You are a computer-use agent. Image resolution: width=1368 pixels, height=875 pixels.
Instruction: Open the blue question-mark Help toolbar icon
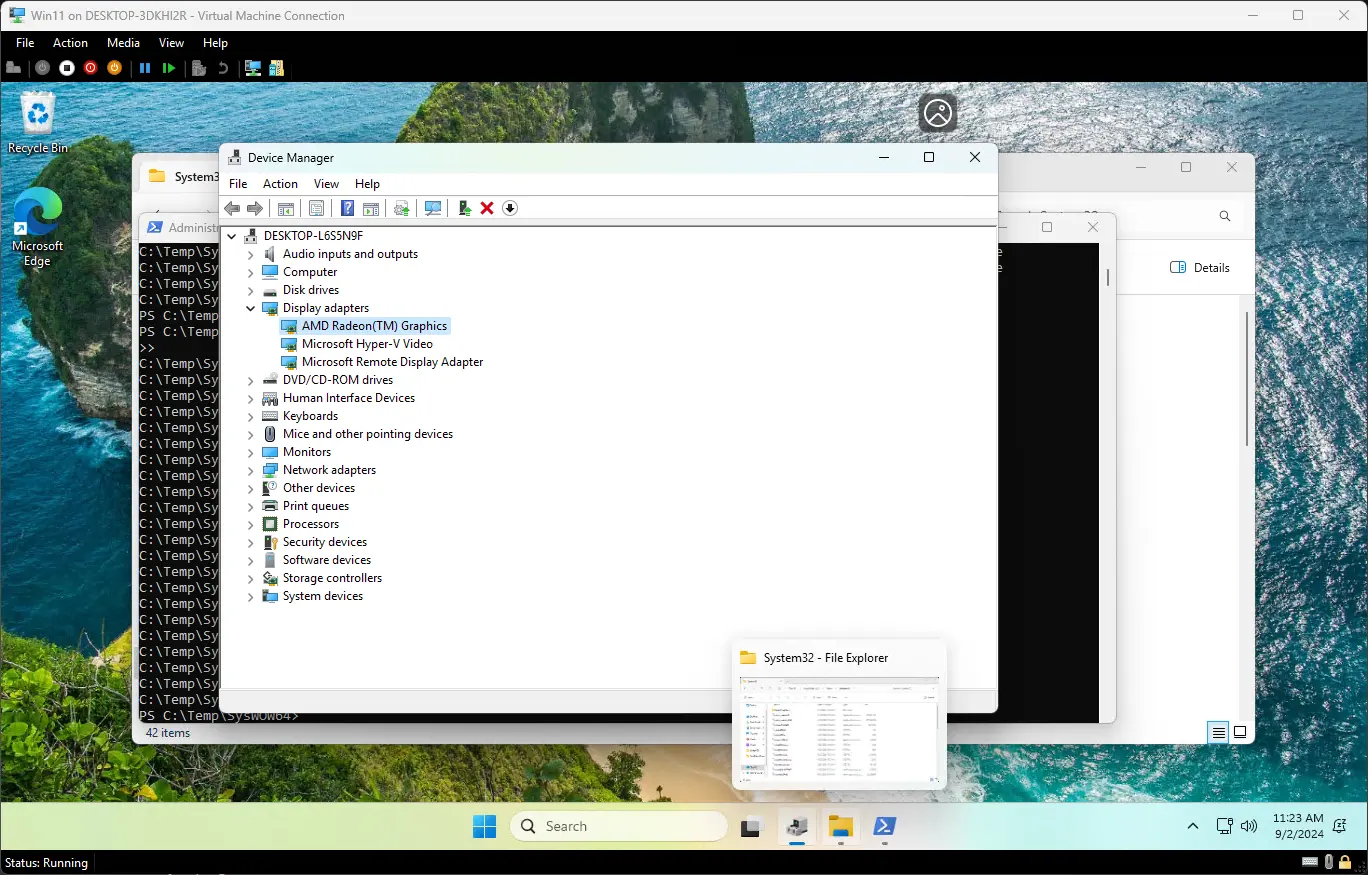pos(347,208)
